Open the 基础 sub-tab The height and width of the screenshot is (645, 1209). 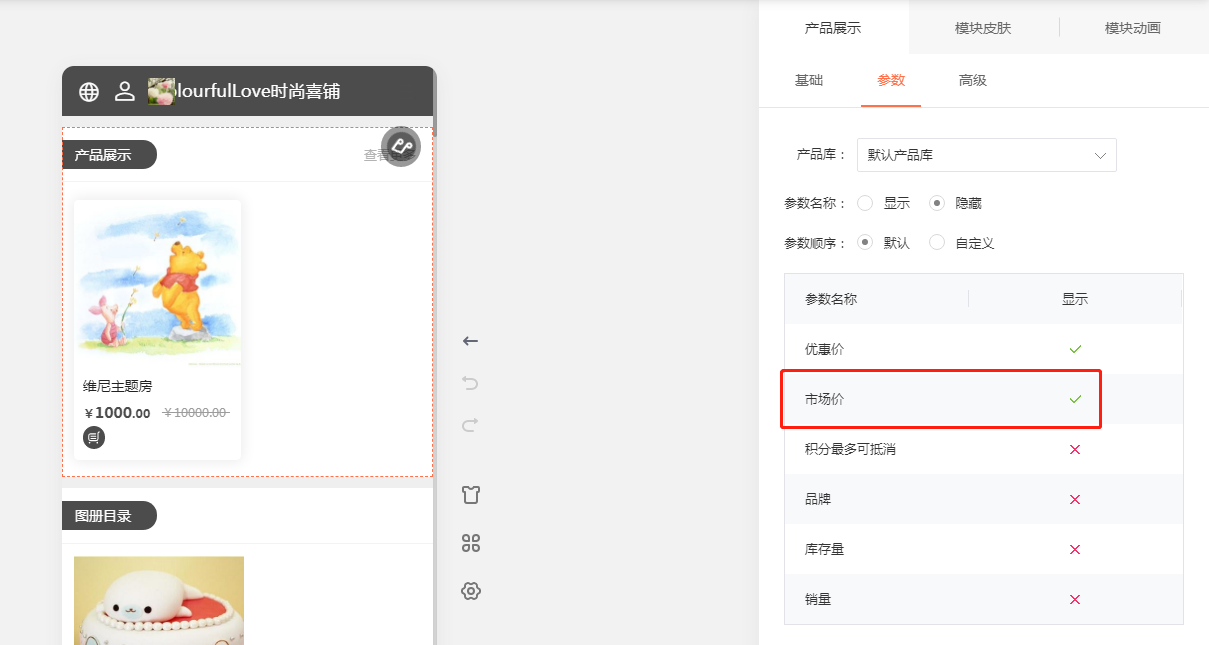pos(809,80)
